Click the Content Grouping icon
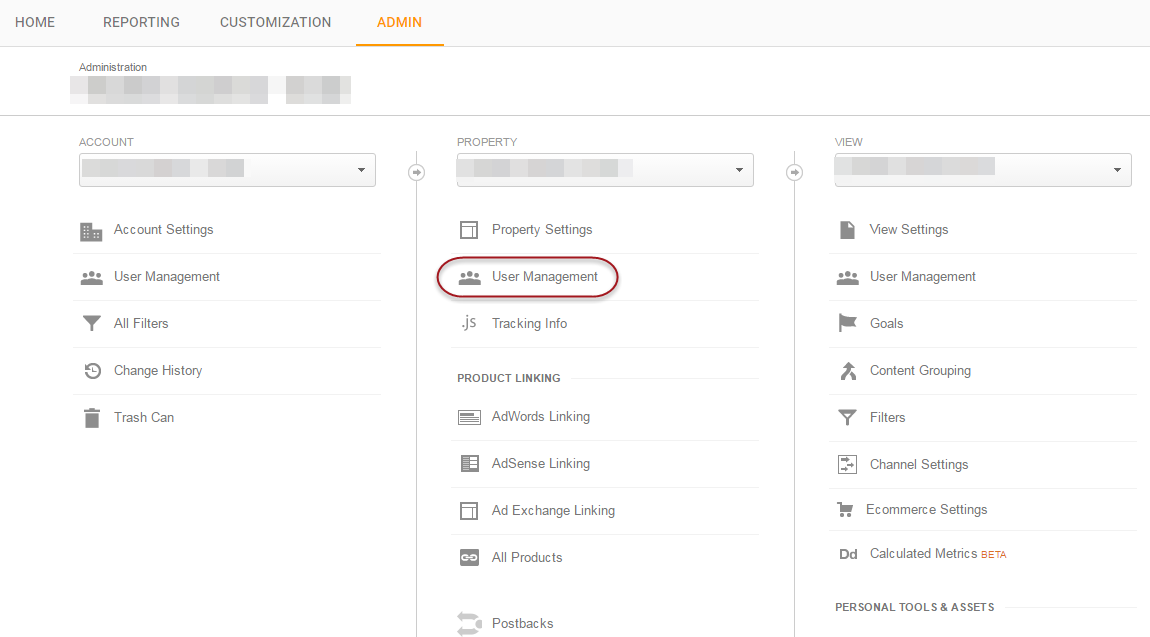 click(847, 371)
